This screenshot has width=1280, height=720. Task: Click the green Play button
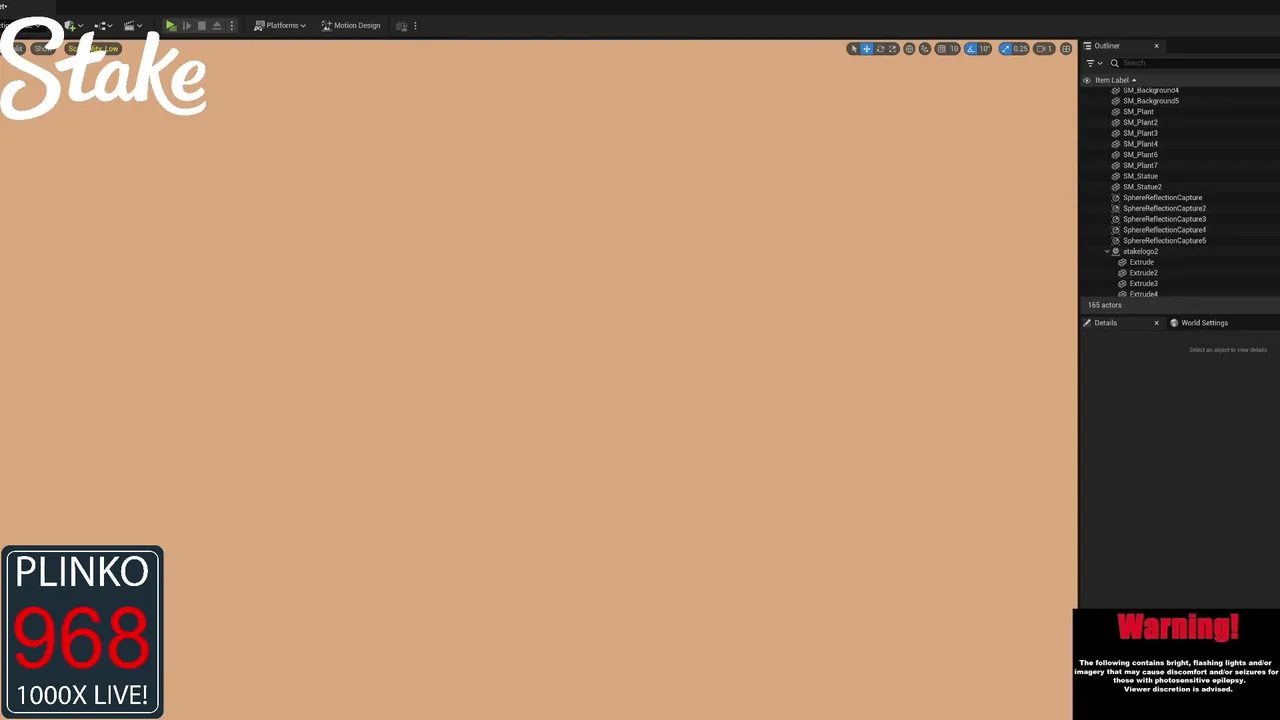pyautogui.click(x=171, y=26)
